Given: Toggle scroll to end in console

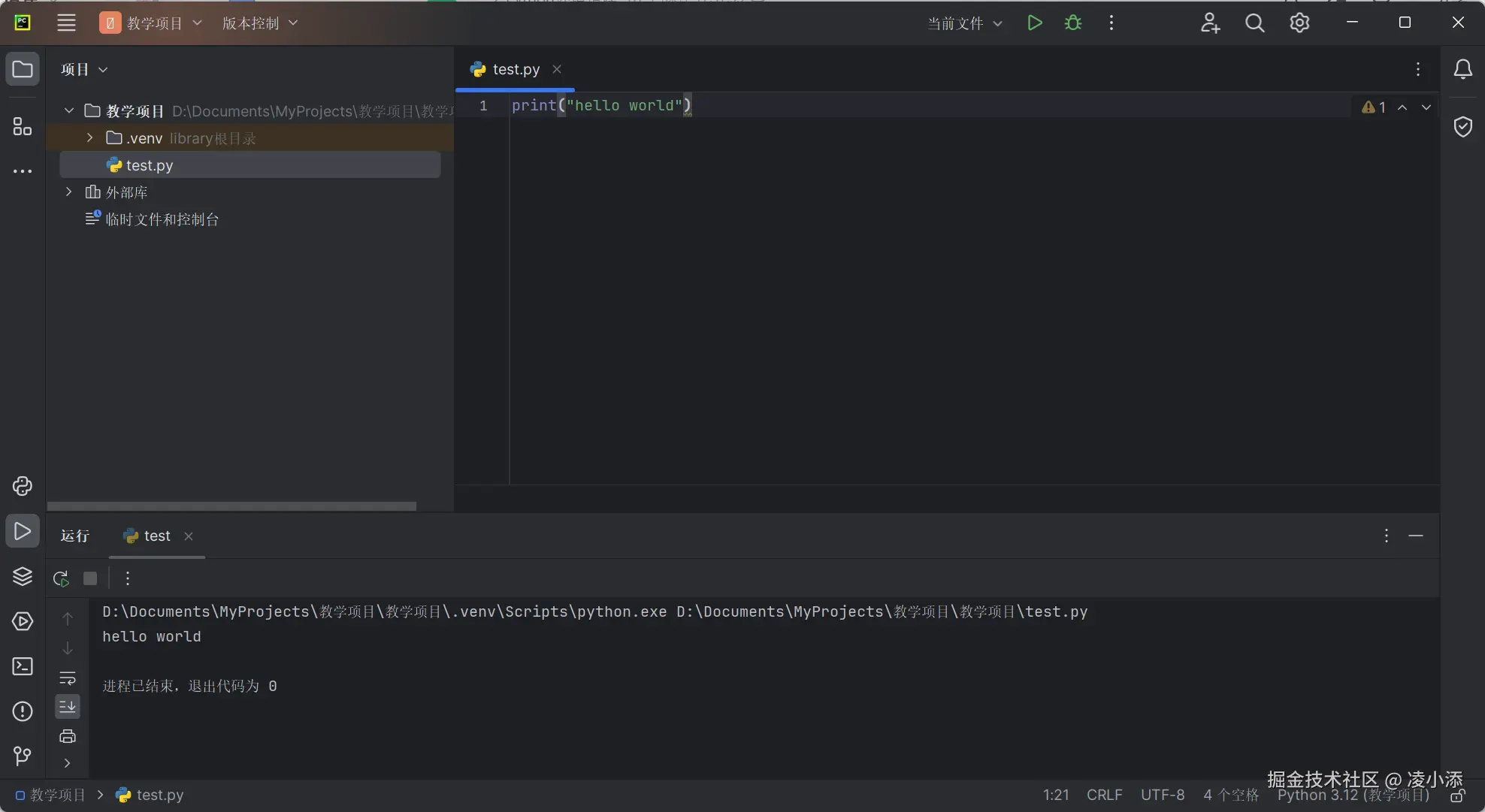Looking at the screenshot, I should pyautogui.click(x=68, y=706).
